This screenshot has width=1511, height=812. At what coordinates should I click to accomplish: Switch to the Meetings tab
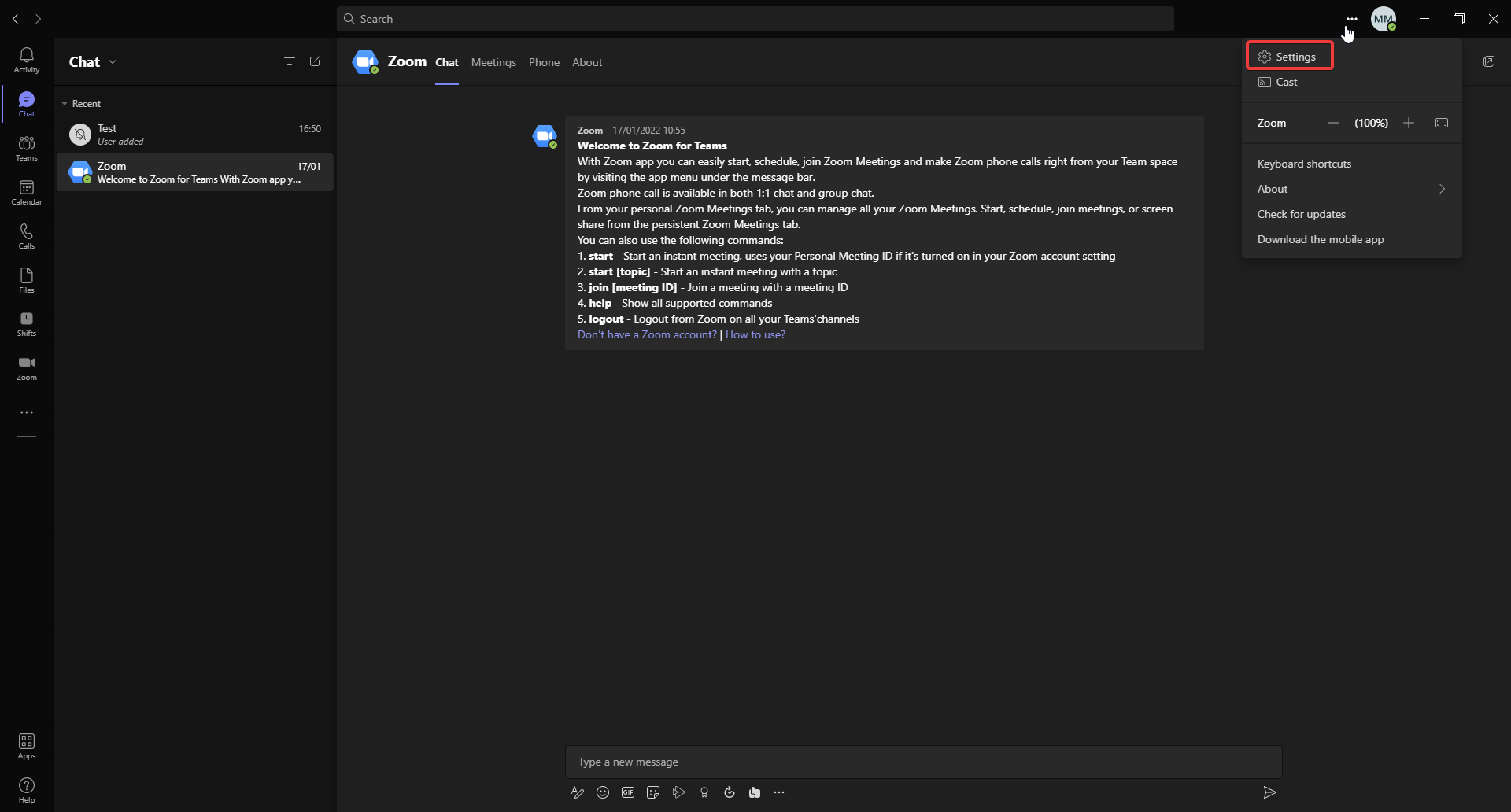[493, 62]
